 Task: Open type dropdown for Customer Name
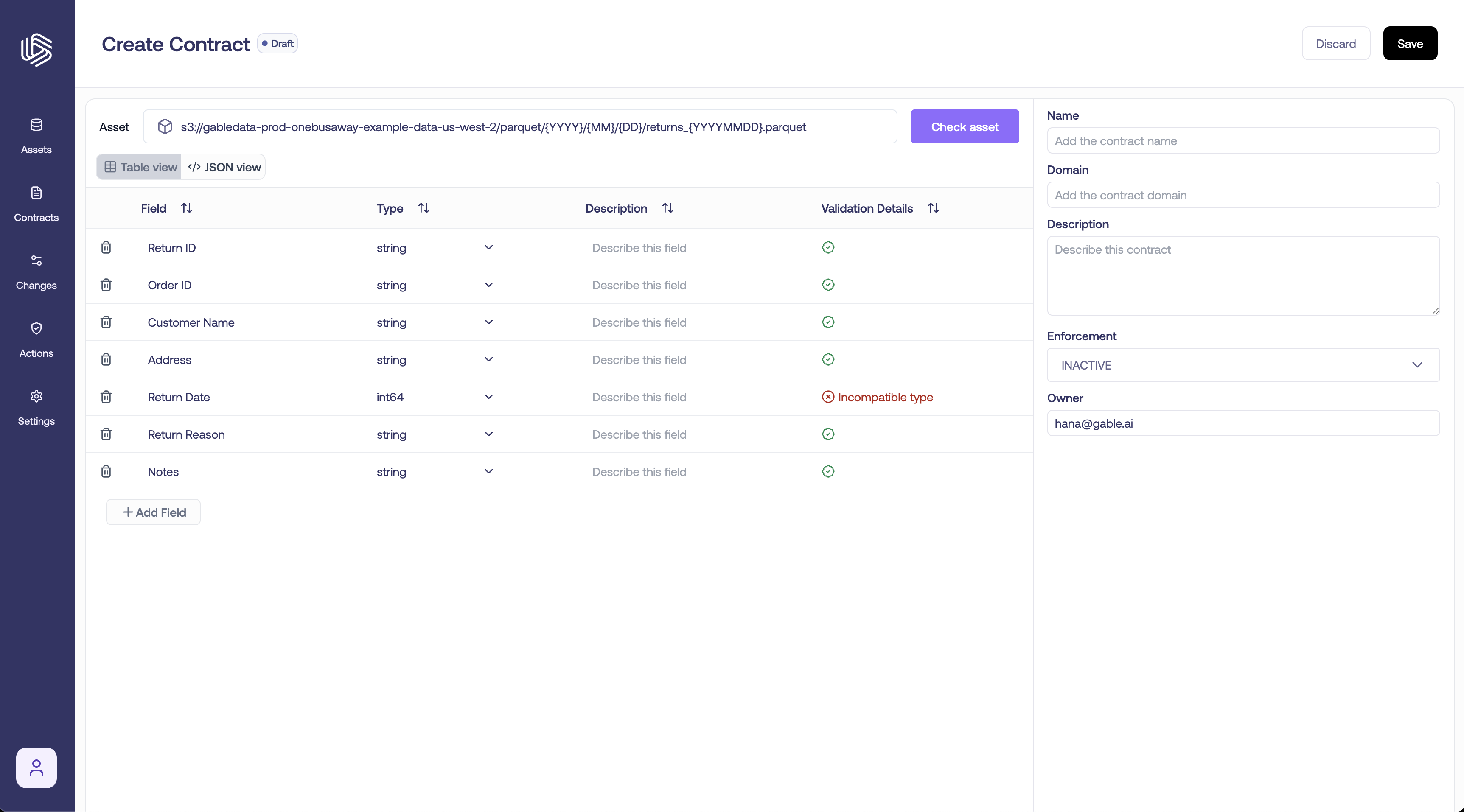point(488,322)
